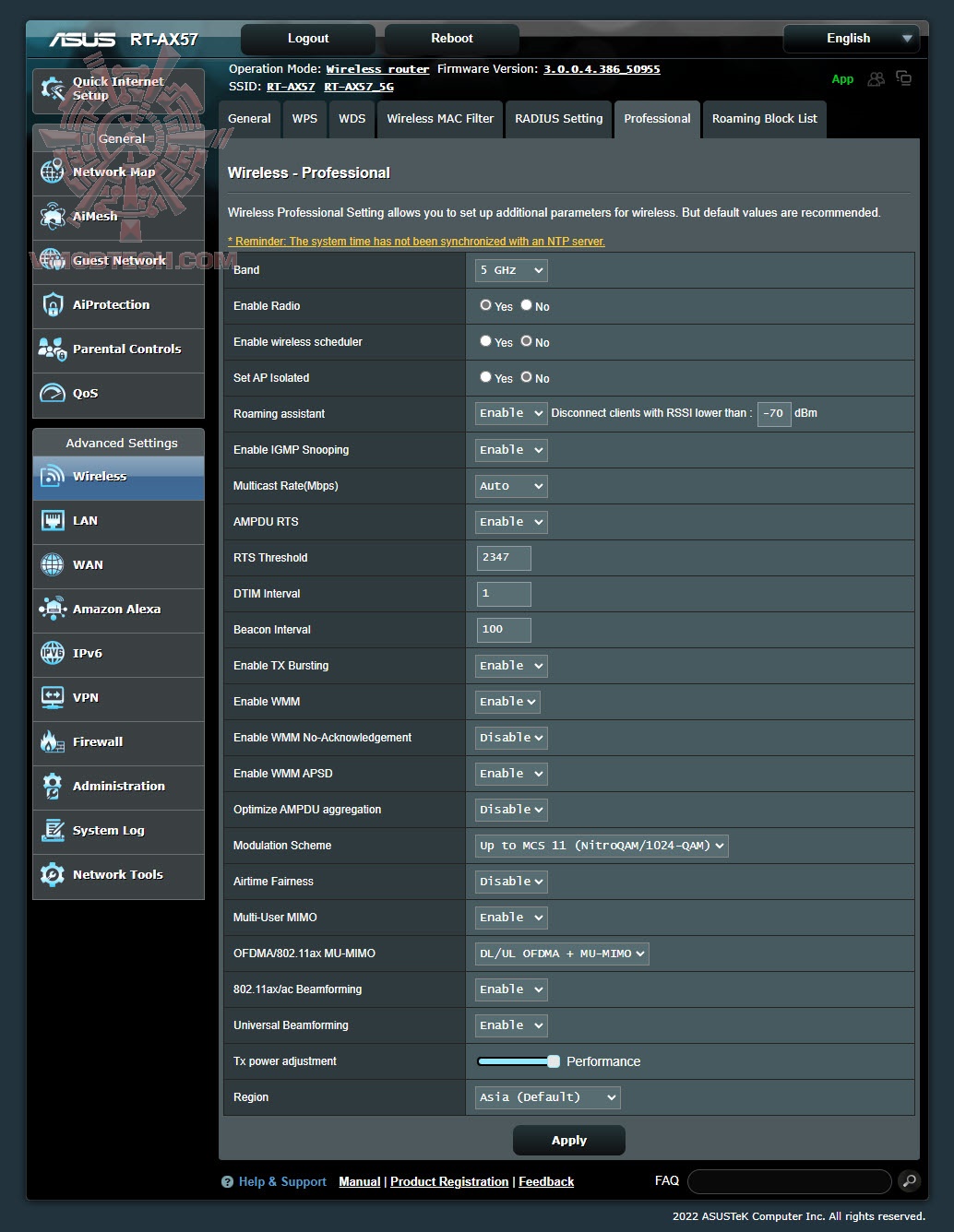The height and width of the screenshot is (1232, 954).
Task: Open the Network Map globe icon
Action: tap(53, 172)
